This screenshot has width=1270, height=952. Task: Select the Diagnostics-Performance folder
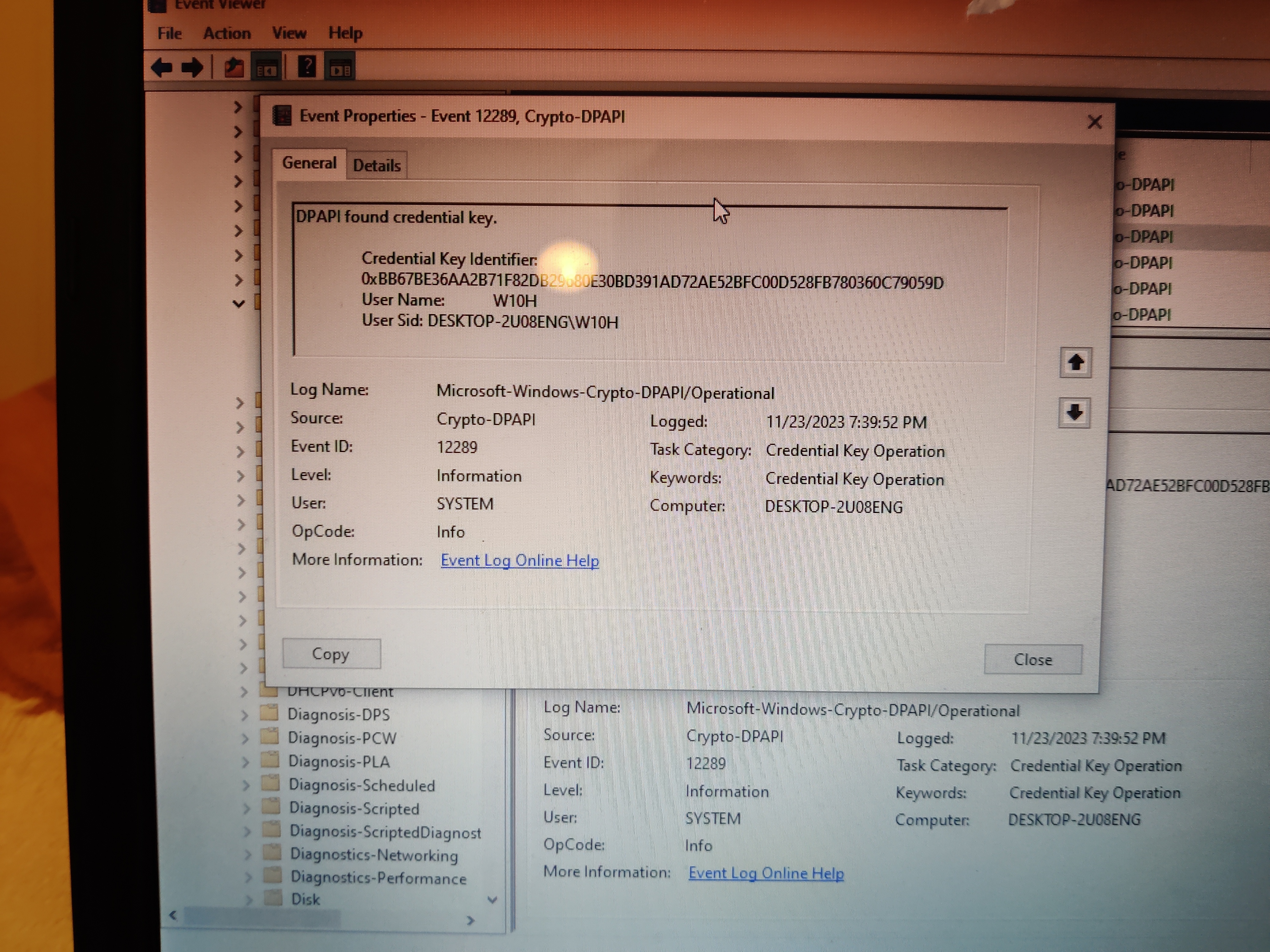[x=378, y=878]
